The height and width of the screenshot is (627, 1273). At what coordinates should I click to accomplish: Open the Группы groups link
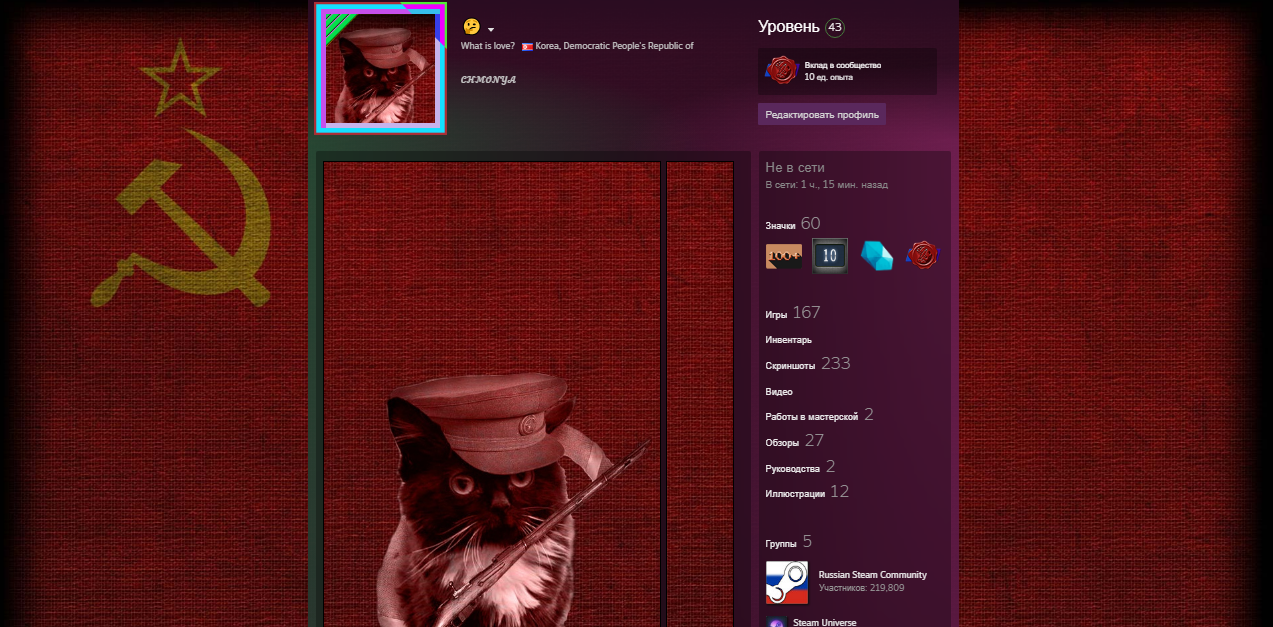point(781,543)
